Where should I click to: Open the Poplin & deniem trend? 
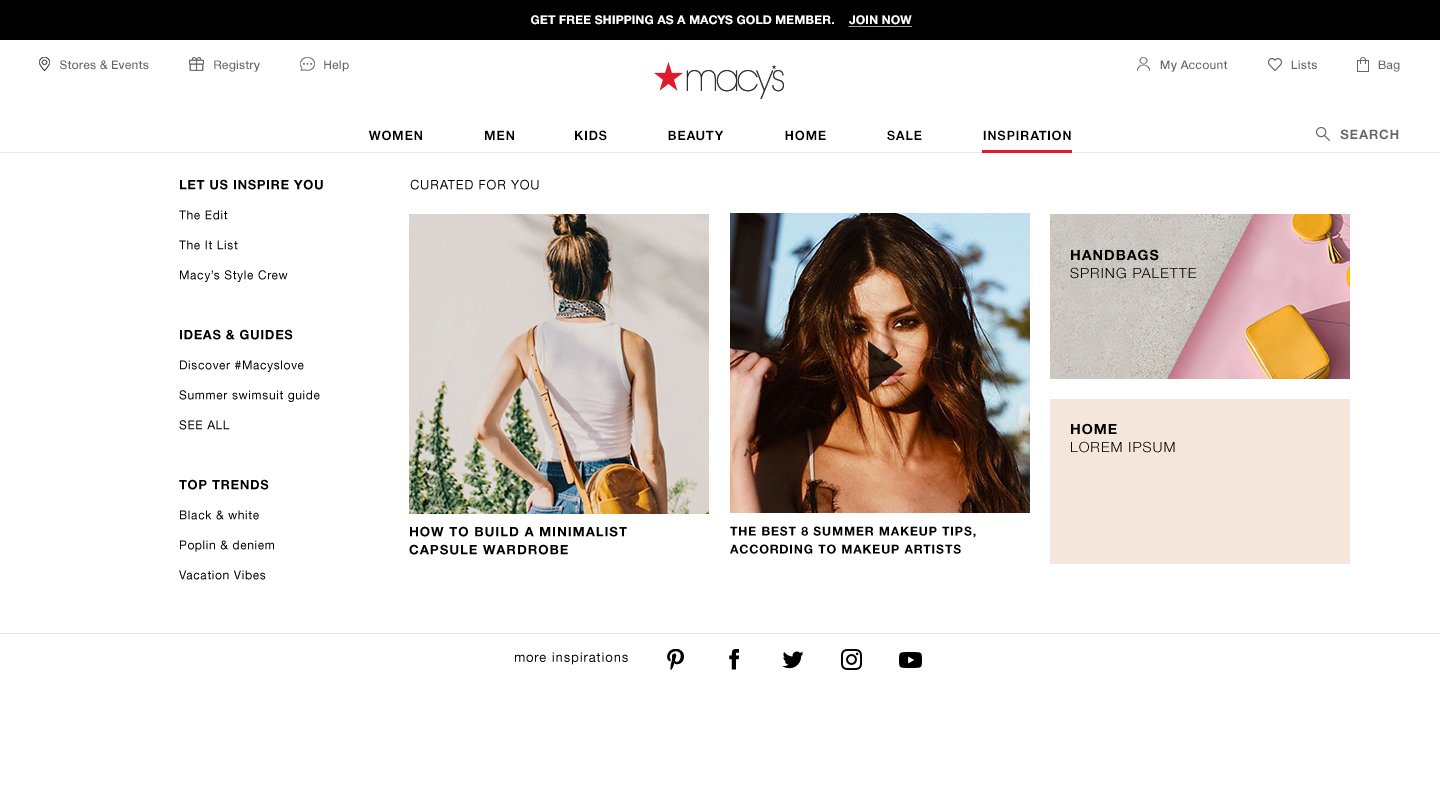(x=227, y=545)
